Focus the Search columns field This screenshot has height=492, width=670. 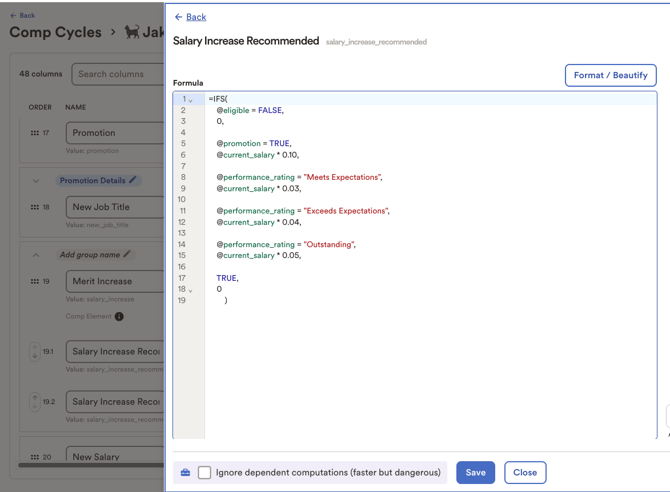click(x=118, y=74)
